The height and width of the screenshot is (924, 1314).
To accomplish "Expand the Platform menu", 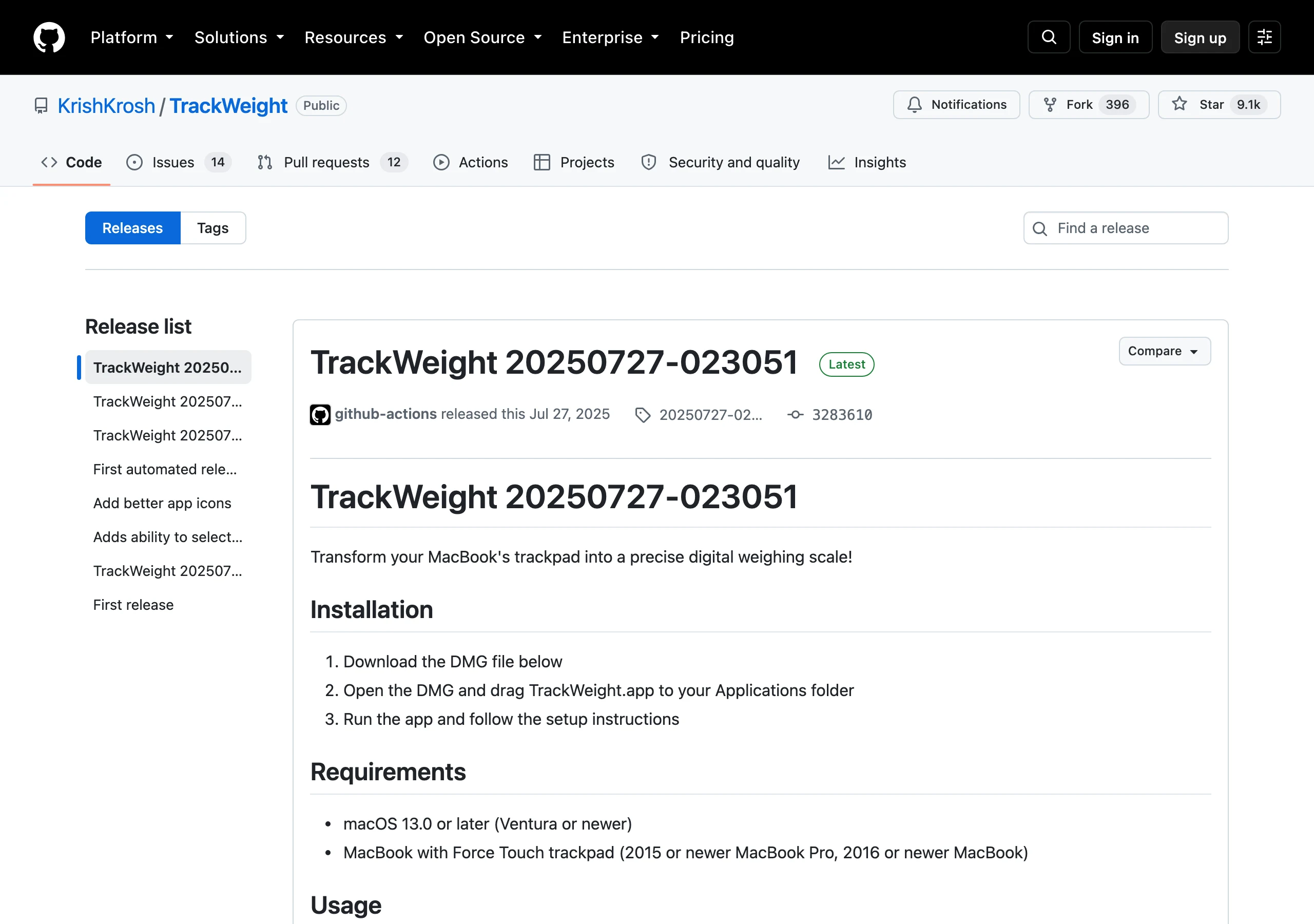I will 131,37.
